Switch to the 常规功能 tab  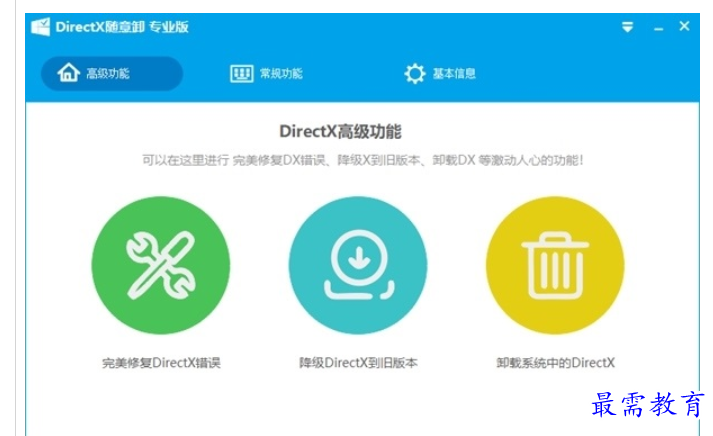pyautogui.click(x=266, y=73)
